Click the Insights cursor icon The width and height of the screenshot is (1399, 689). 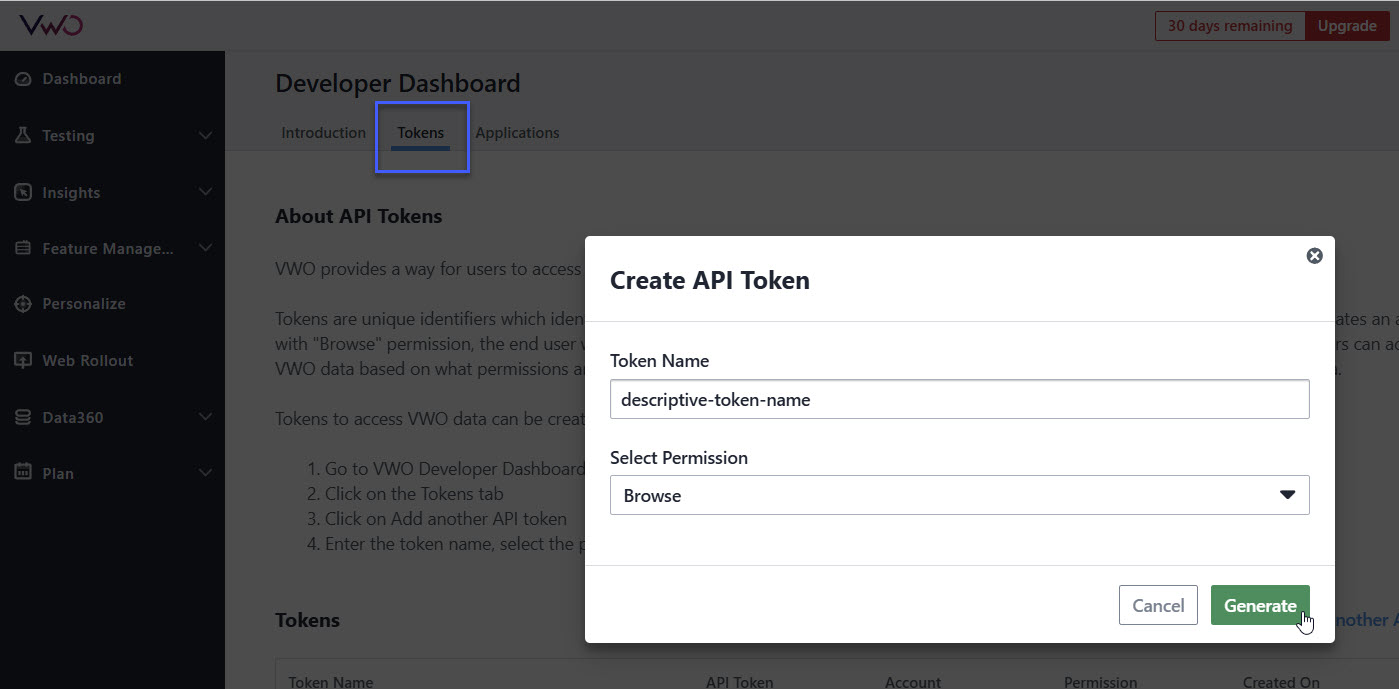point(23,192)
